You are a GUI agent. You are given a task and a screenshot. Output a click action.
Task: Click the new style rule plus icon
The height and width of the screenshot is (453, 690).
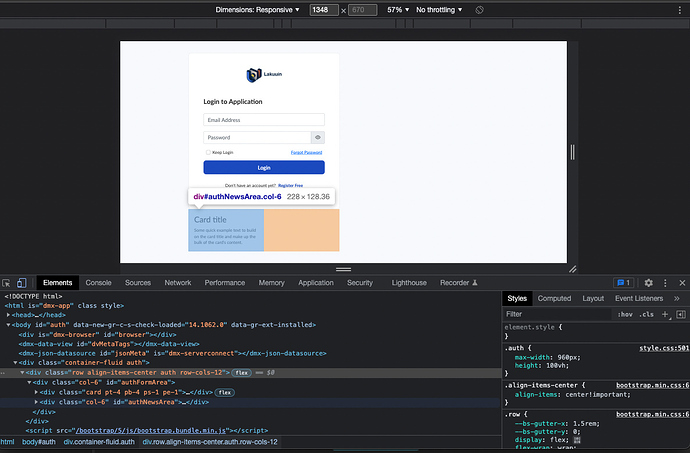pos(665,314)
